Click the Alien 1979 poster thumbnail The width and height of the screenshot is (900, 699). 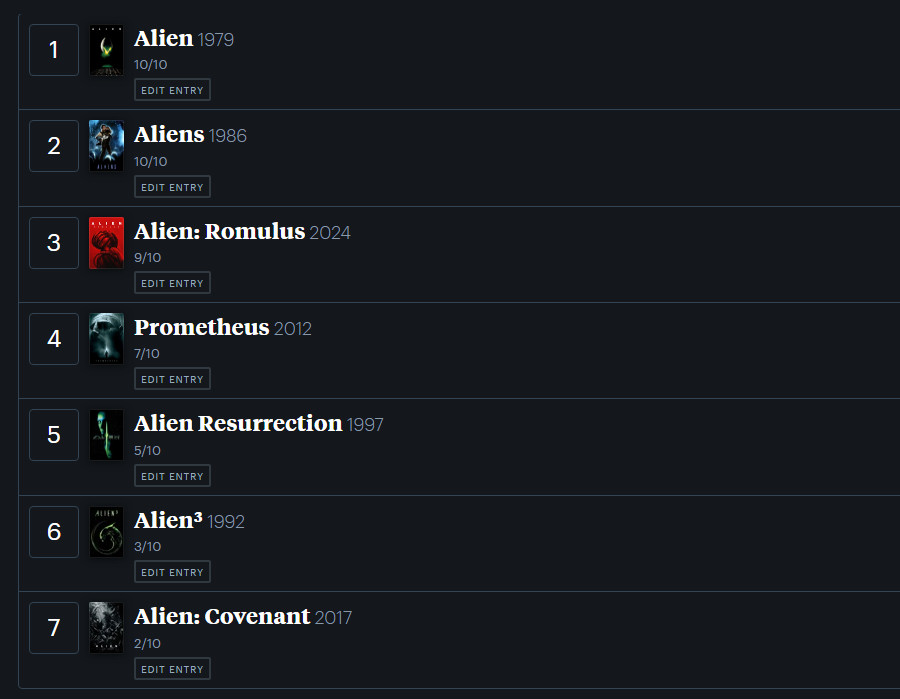[x=106, y=50]
